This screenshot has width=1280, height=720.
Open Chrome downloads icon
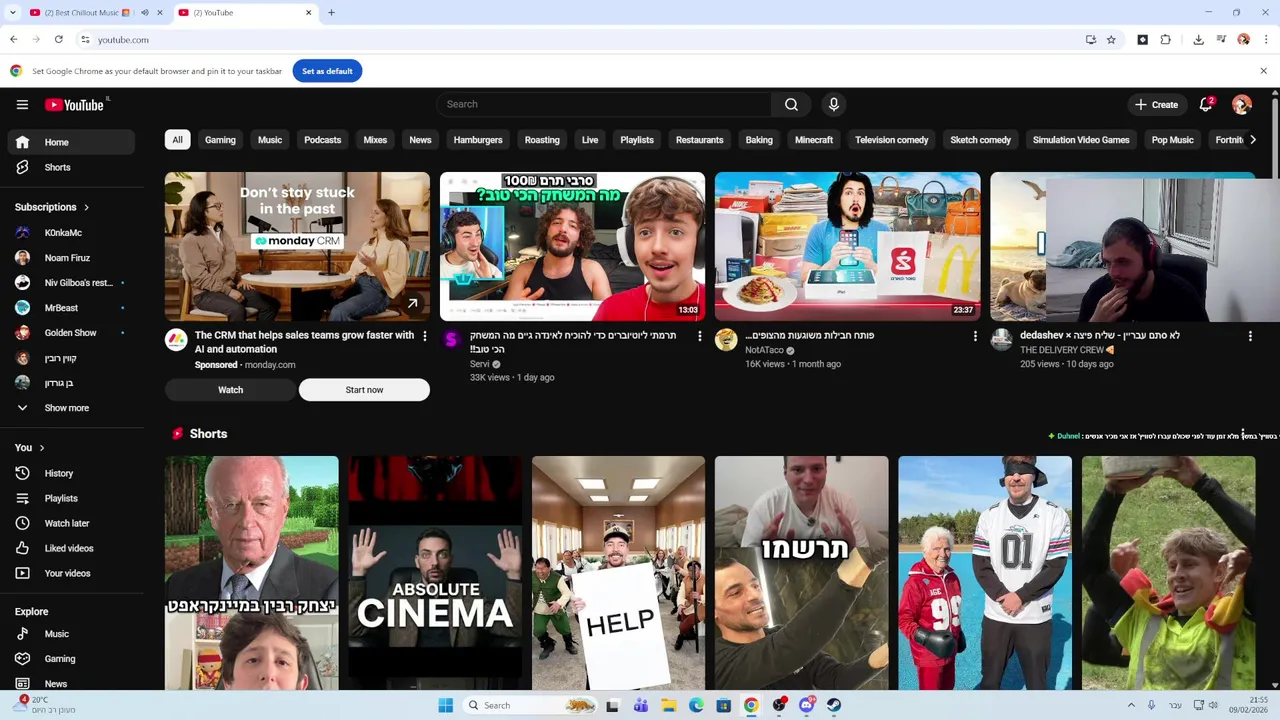click(1198, 40)
